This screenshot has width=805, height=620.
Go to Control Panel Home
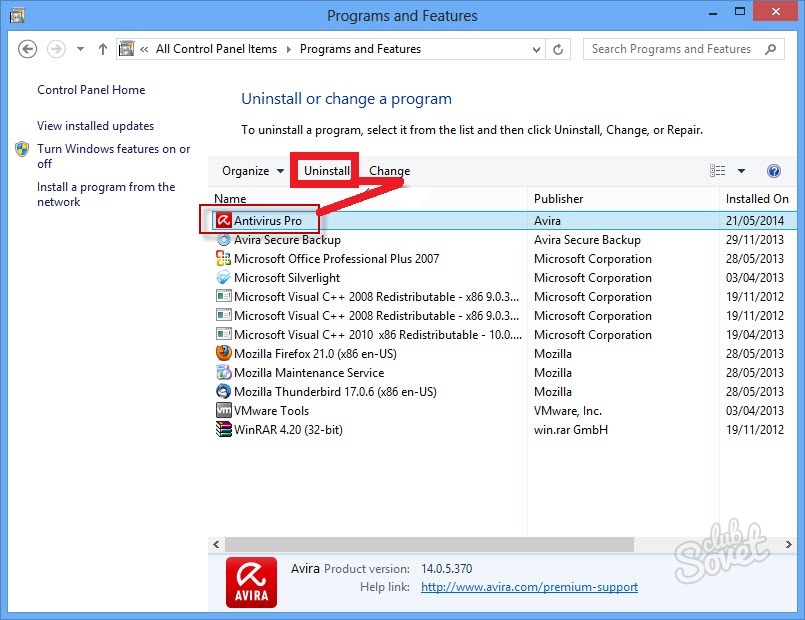click(x=91, y=90)
